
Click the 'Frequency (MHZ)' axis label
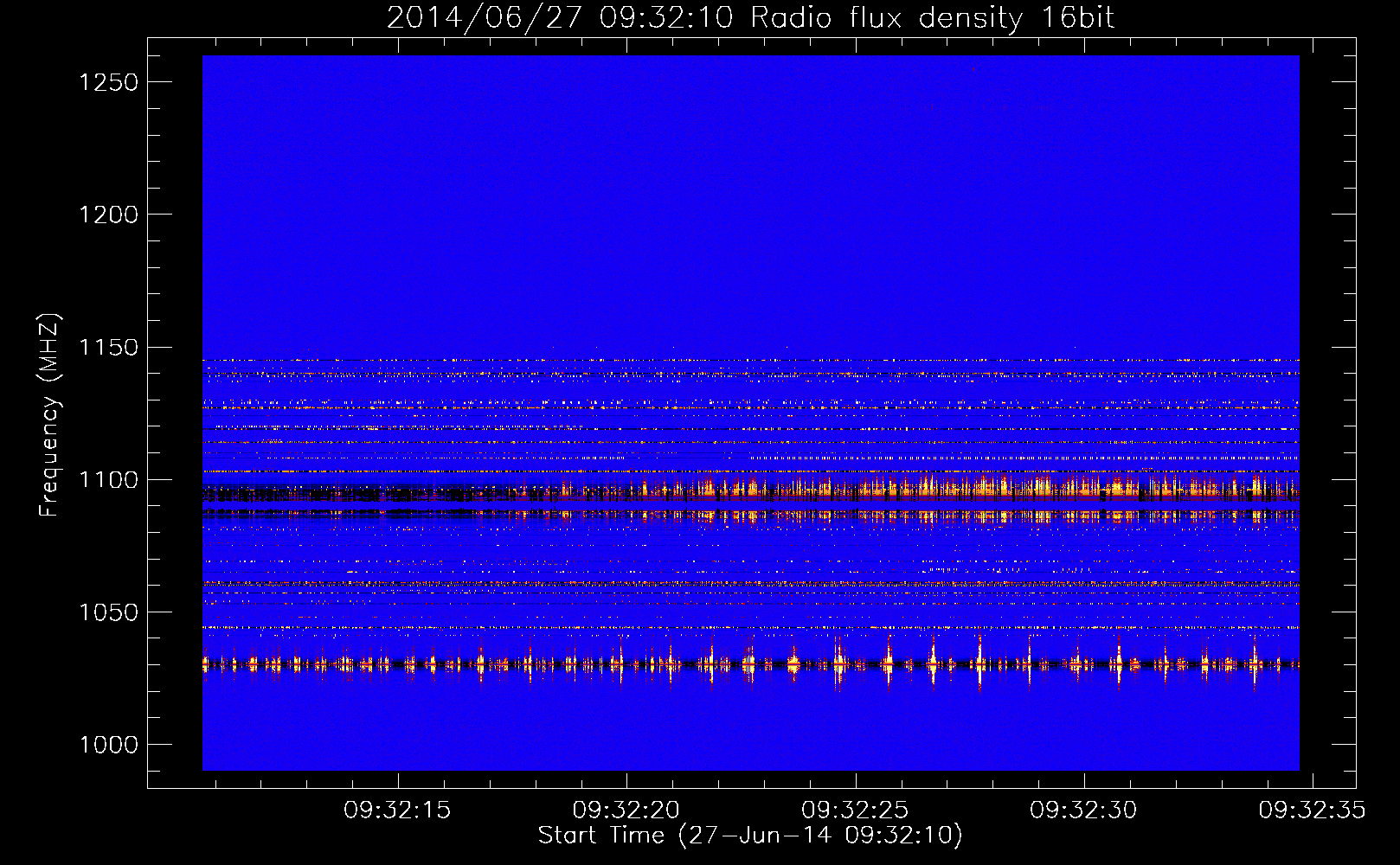coord(50,415)
